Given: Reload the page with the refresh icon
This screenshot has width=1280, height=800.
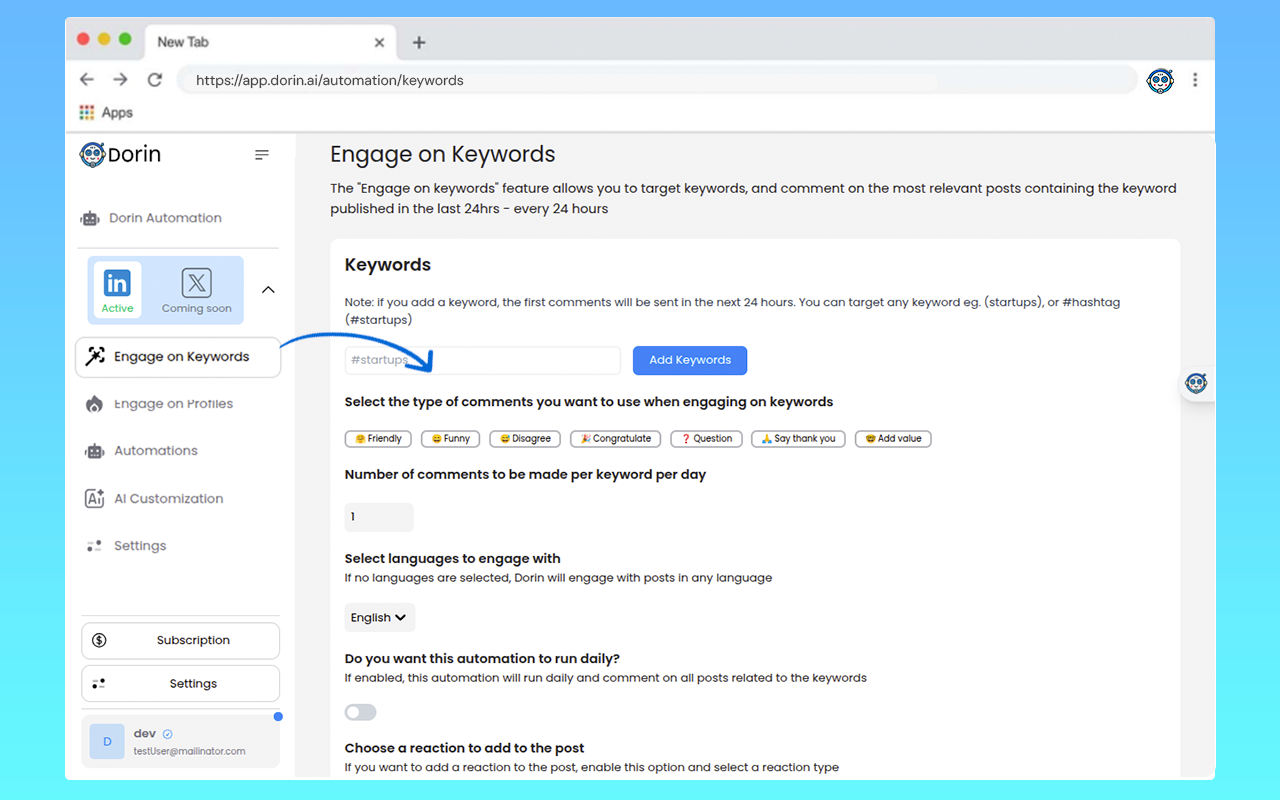Looking at the screenshot, I should coord(155,80).
